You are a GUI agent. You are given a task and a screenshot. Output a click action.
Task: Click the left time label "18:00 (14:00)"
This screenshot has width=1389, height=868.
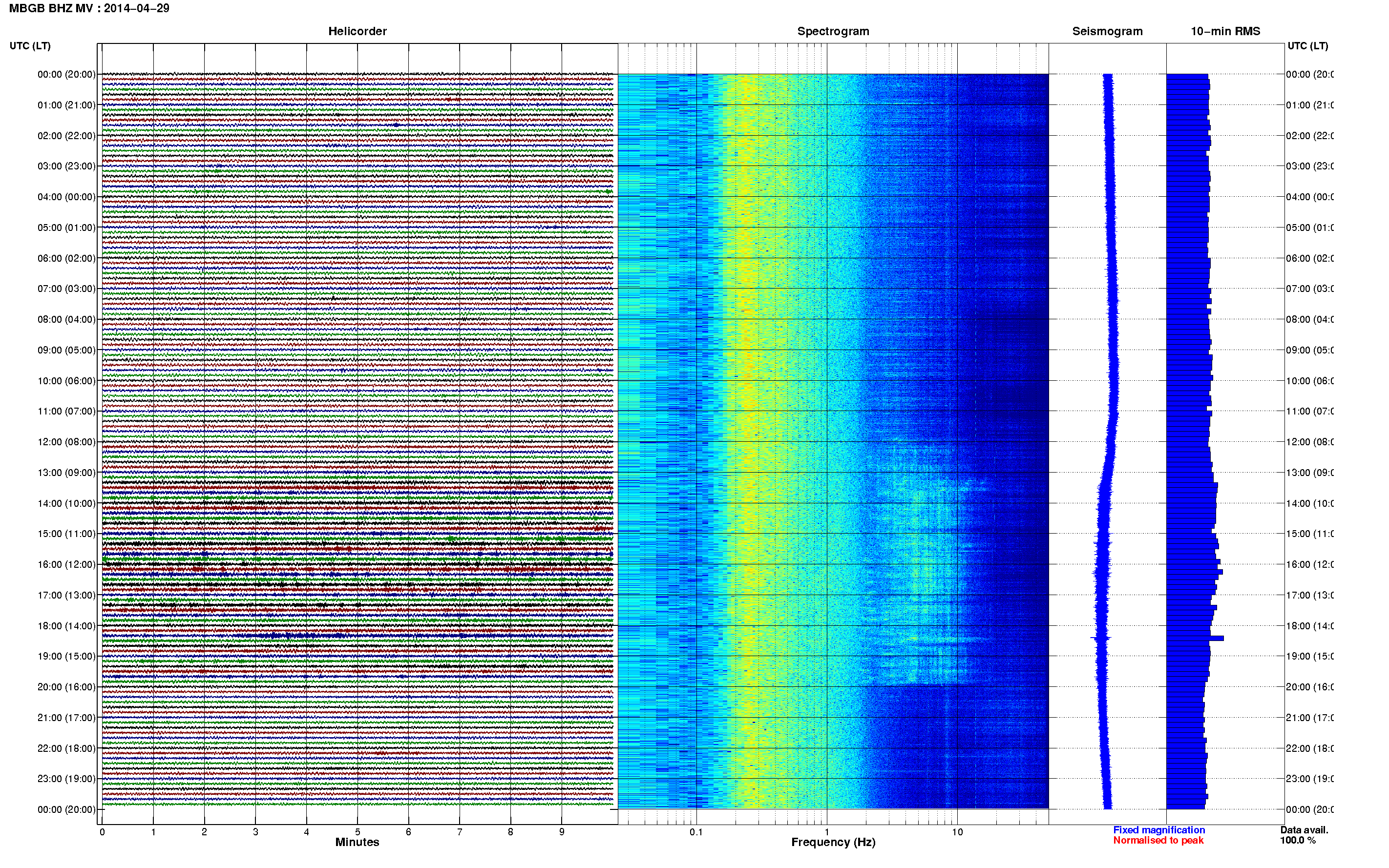(66, 626)
